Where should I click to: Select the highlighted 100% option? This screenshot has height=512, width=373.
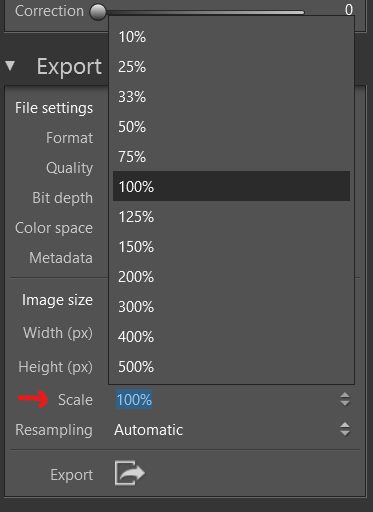pyautogui.click(x=231, y=186)
